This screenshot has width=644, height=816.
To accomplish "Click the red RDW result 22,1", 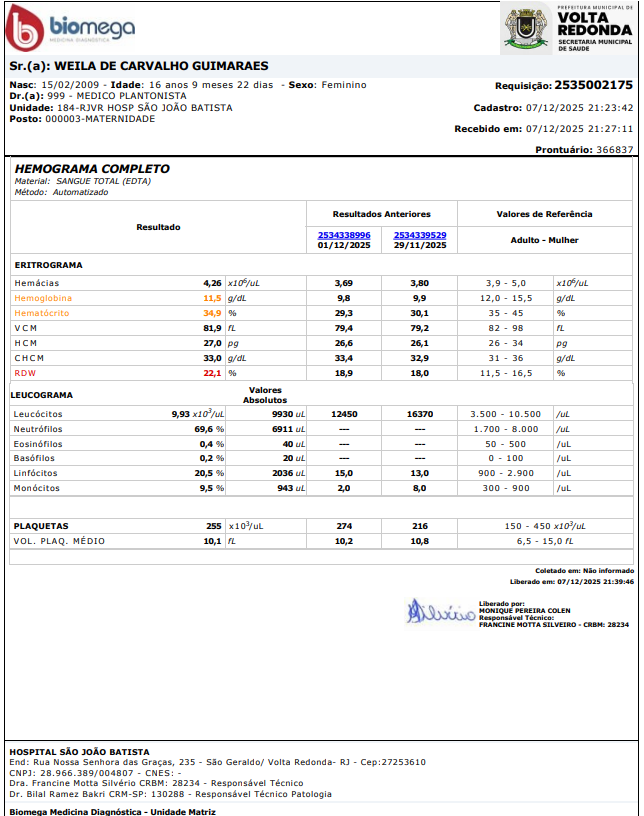I will pyautogui.click(x=211, y=373).
